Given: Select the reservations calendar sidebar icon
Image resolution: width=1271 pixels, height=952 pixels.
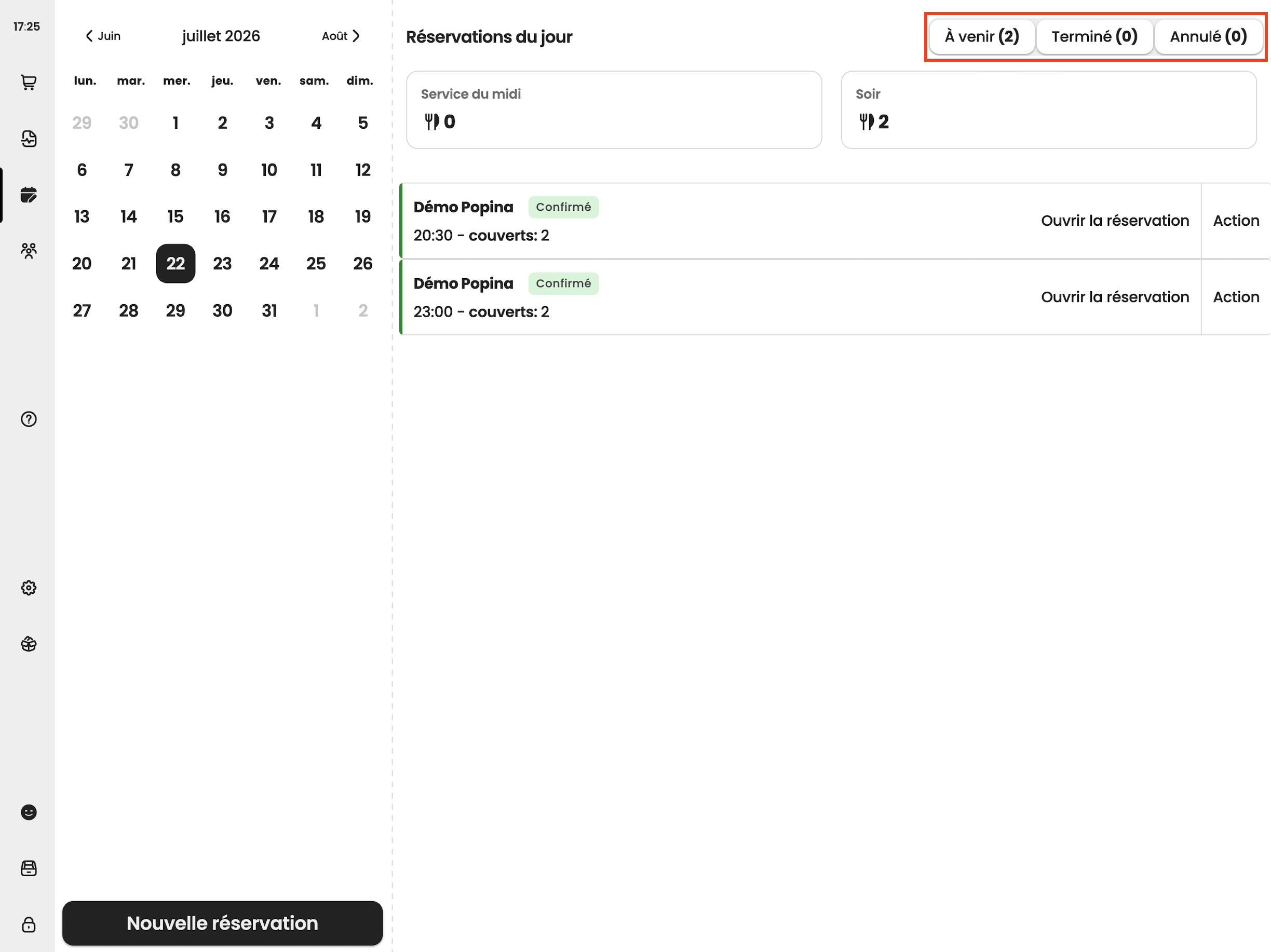Looking at the screenshot, I should [29, 195].
